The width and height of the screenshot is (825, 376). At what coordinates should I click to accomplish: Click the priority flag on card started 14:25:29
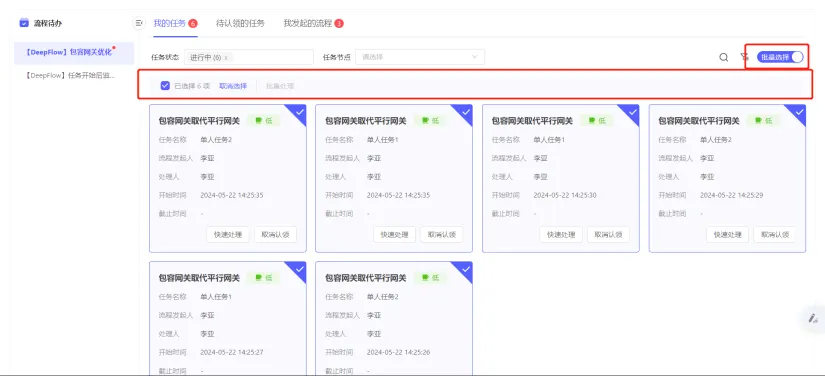(759, 120)
